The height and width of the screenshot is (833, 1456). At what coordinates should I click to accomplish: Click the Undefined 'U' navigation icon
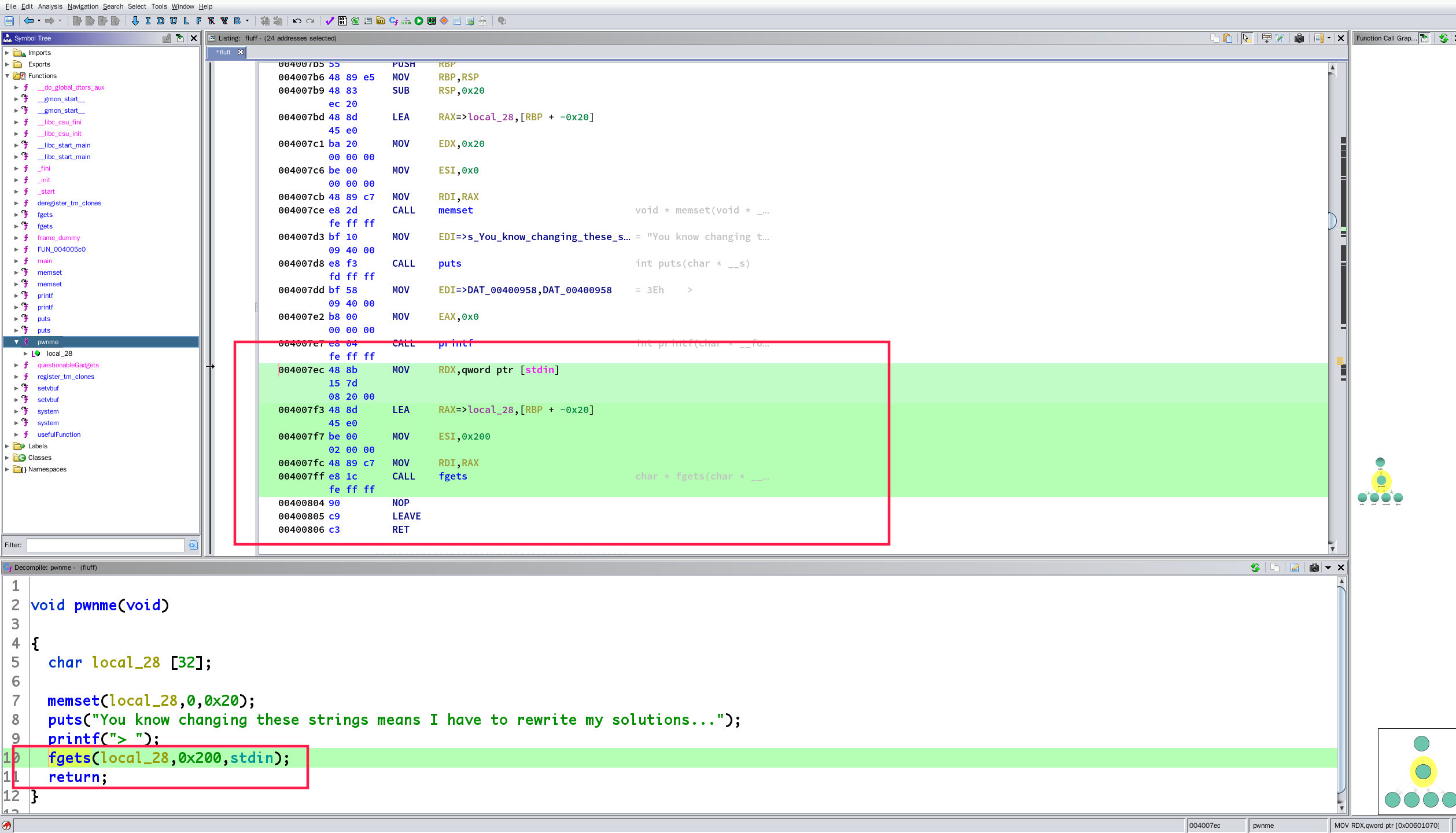pos(174,21)
